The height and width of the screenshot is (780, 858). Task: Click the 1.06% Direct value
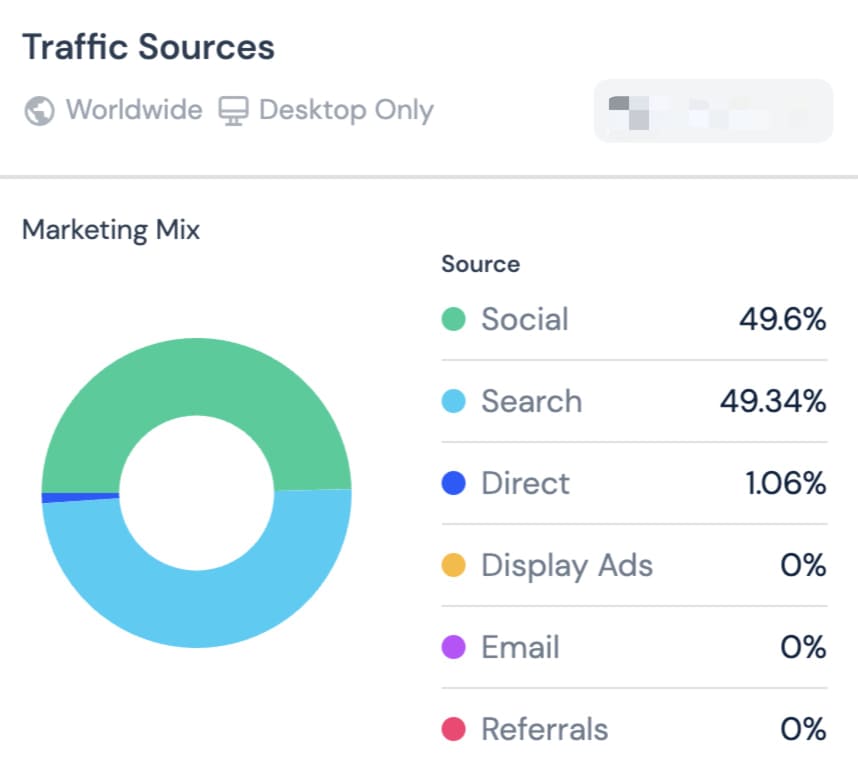pyautogui.click(x=786, y=483)
